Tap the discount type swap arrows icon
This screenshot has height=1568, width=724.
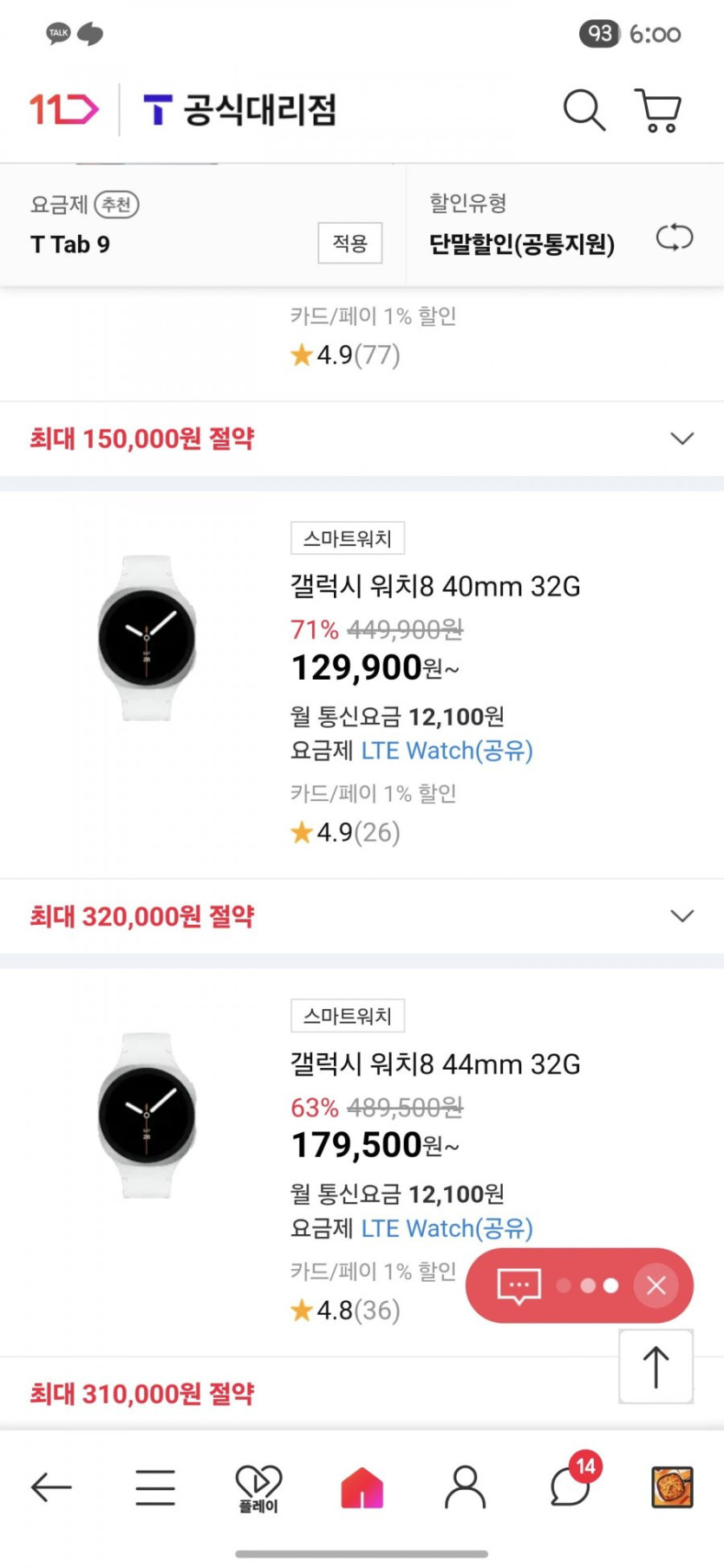coord(674,237)
